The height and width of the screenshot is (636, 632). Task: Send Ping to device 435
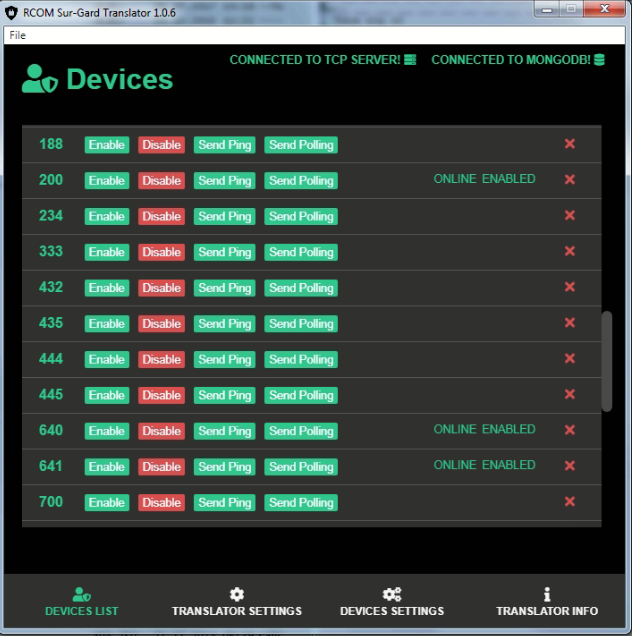click(x=225, y=324)
